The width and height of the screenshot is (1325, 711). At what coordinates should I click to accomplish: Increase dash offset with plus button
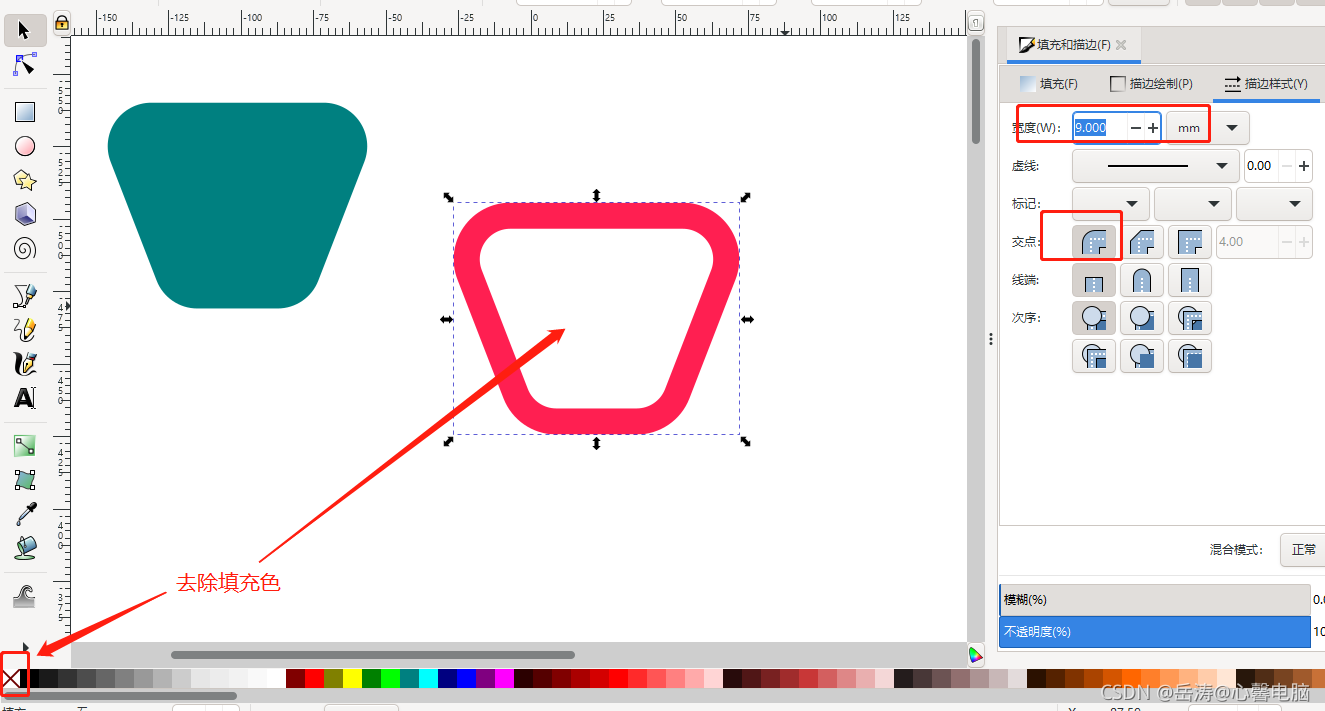click(x=1303, y=166)
